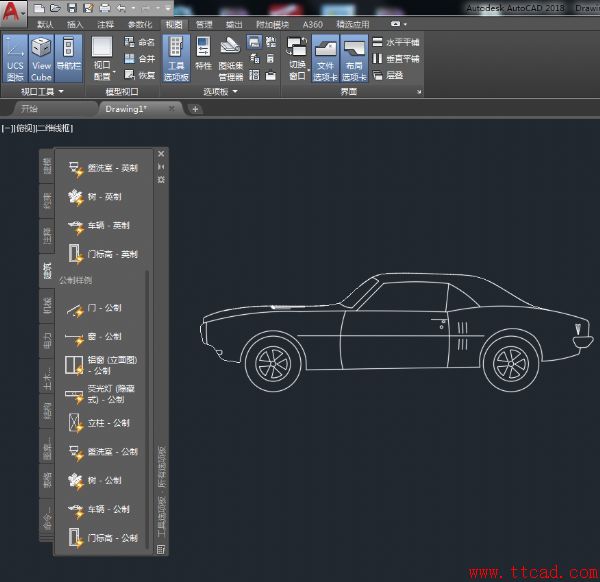The height and width of the screenshot is (582, 600).
Task: Tile windows horizontally (水平平铺)
Action: point(396,42)
